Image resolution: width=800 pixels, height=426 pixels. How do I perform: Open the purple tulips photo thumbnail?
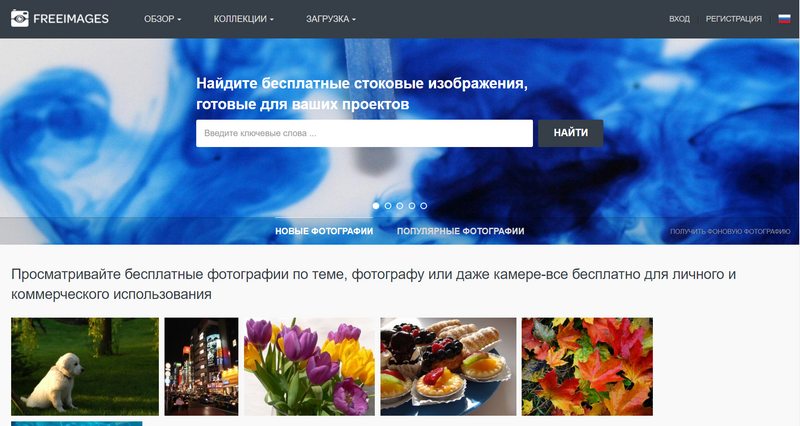309,366
